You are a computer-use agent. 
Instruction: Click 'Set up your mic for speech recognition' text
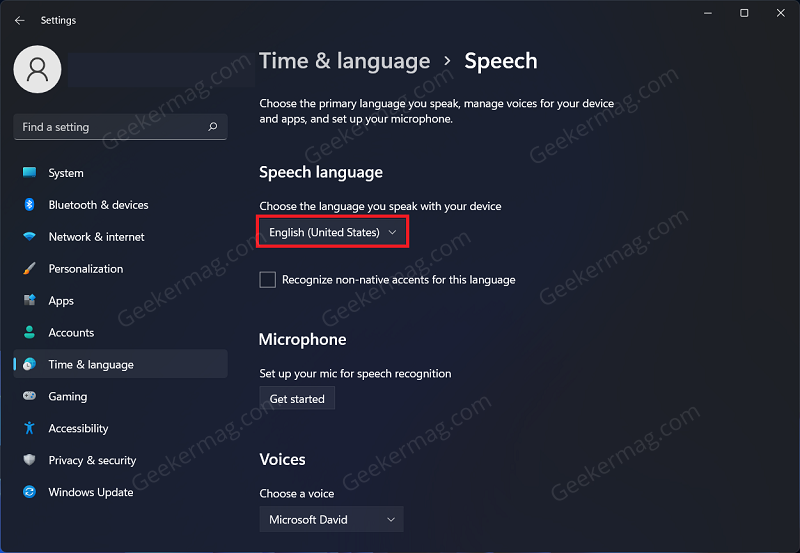coord(355,373)
